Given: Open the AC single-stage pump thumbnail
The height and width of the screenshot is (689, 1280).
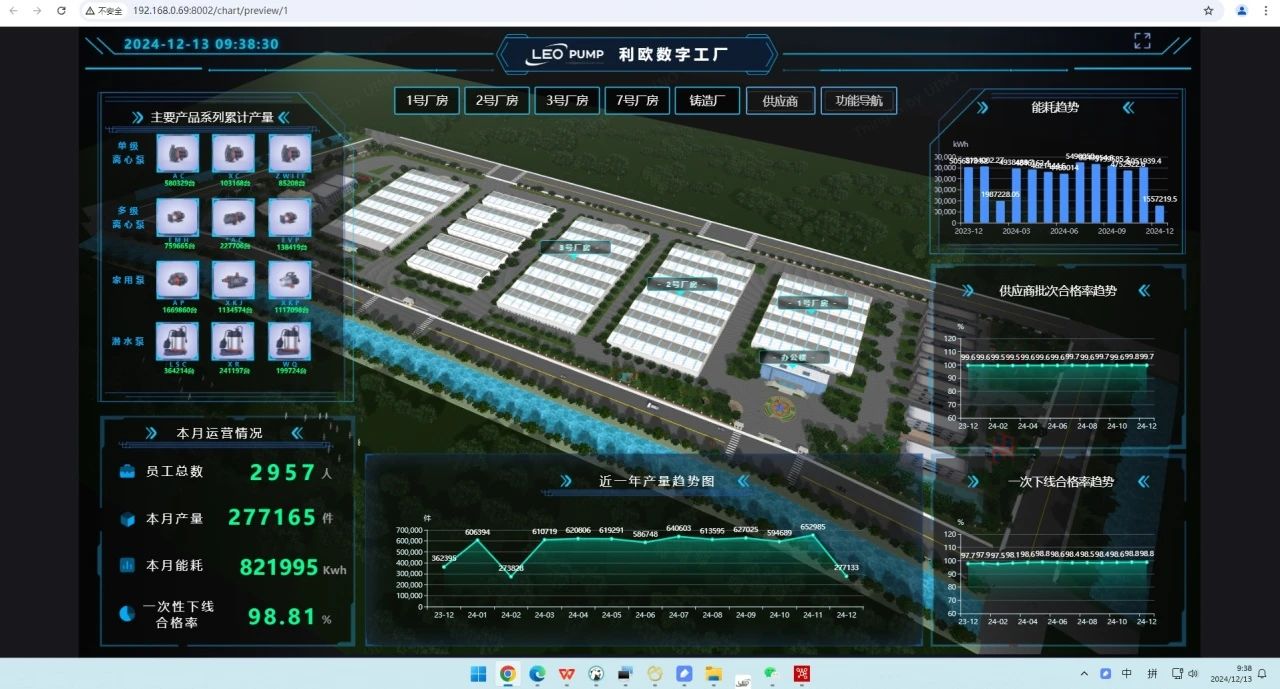Looking at the screenshot, I should (x=177, y=154).
